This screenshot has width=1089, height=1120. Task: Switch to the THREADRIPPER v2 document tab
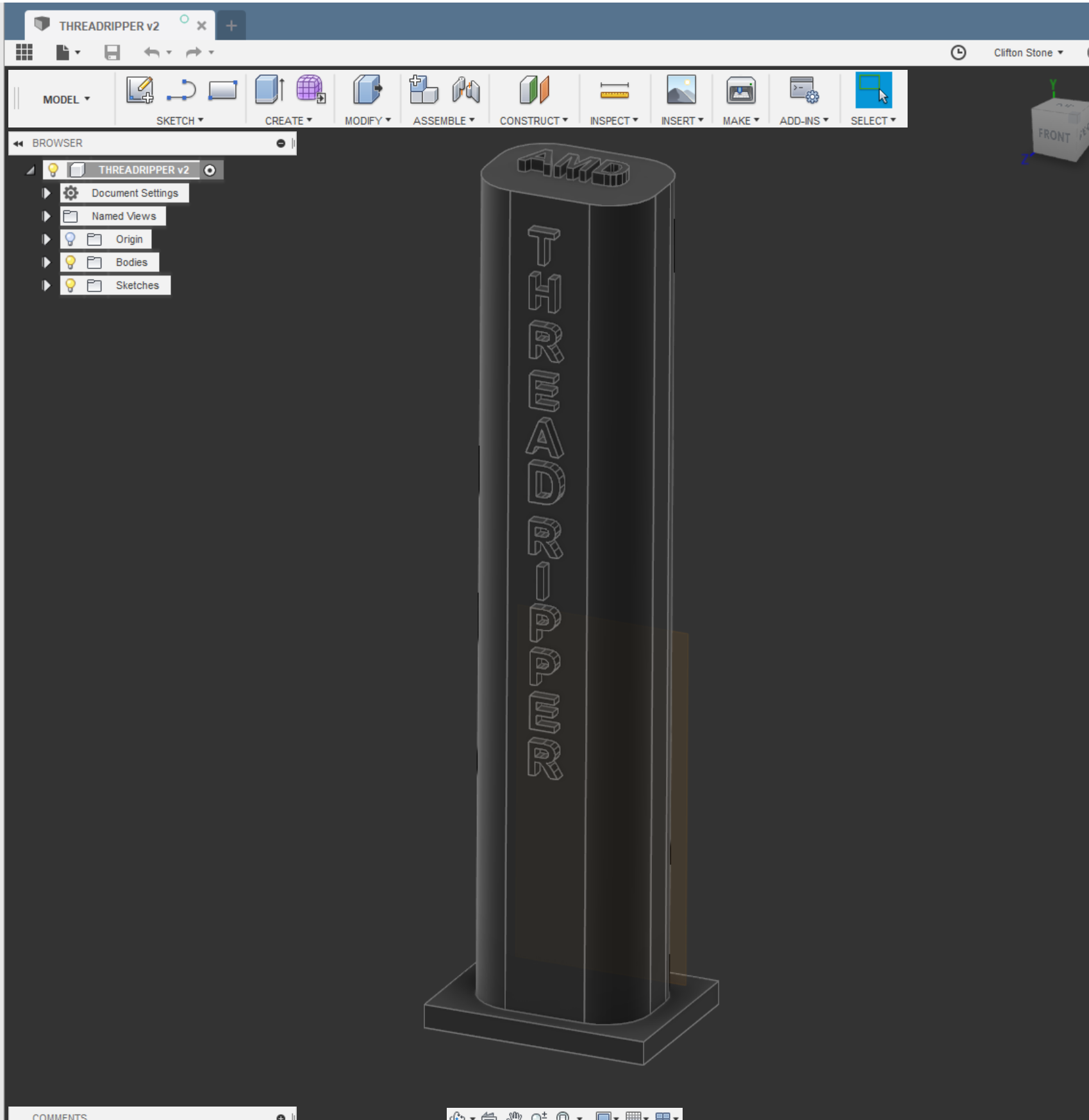coord(109,26)
